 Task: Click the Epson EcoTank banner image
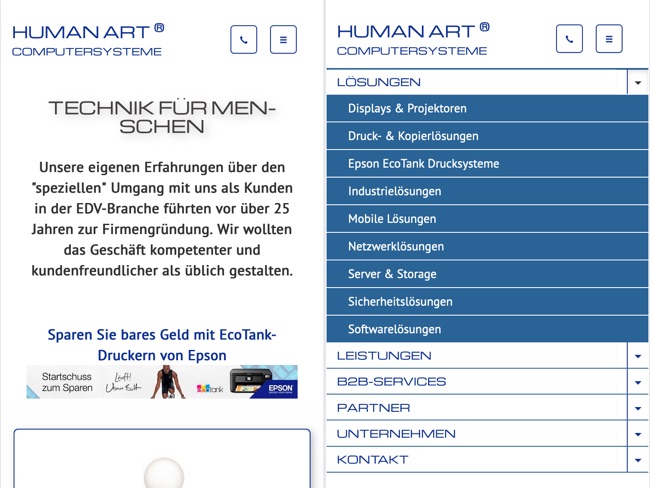coord(162,382)
